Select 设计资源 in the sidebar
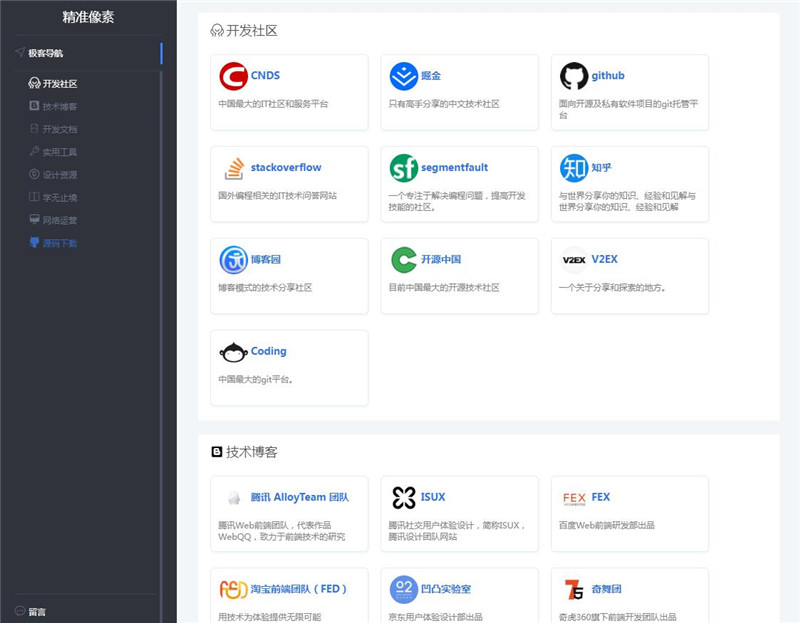 [x=59, y=175]
